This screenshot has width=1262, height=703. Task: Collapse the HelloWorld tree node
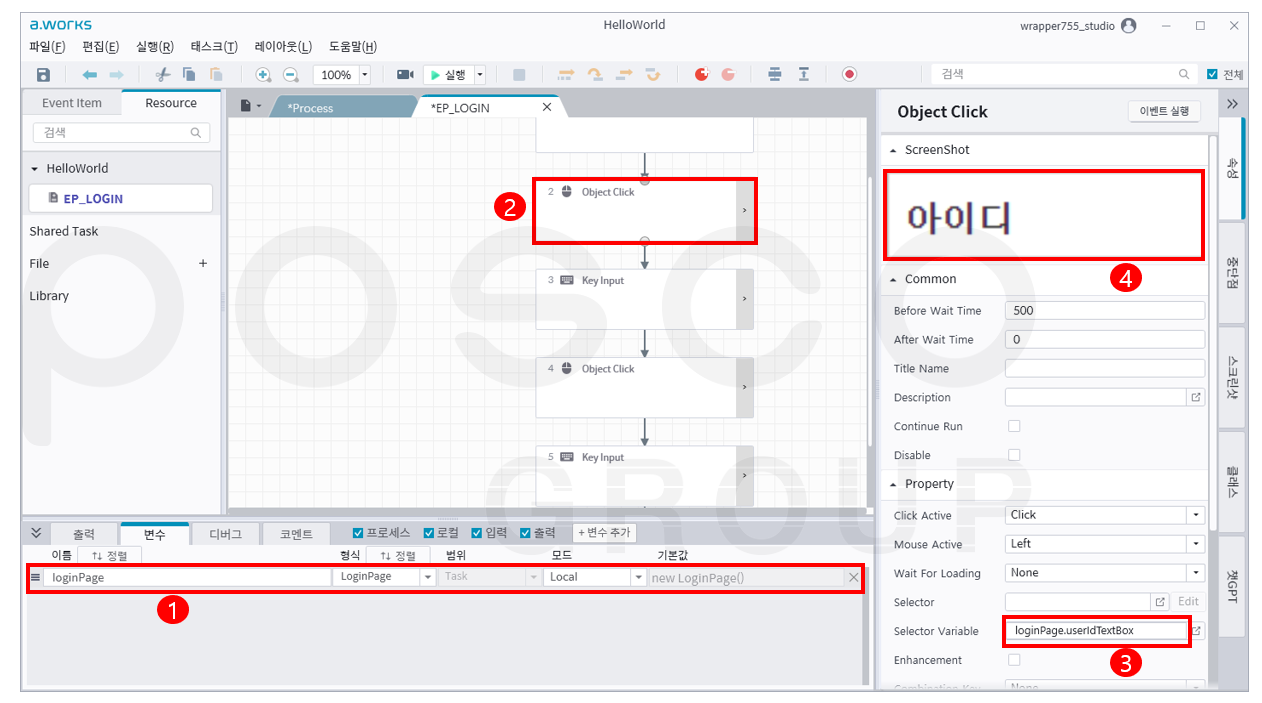[x=35, y=169]
